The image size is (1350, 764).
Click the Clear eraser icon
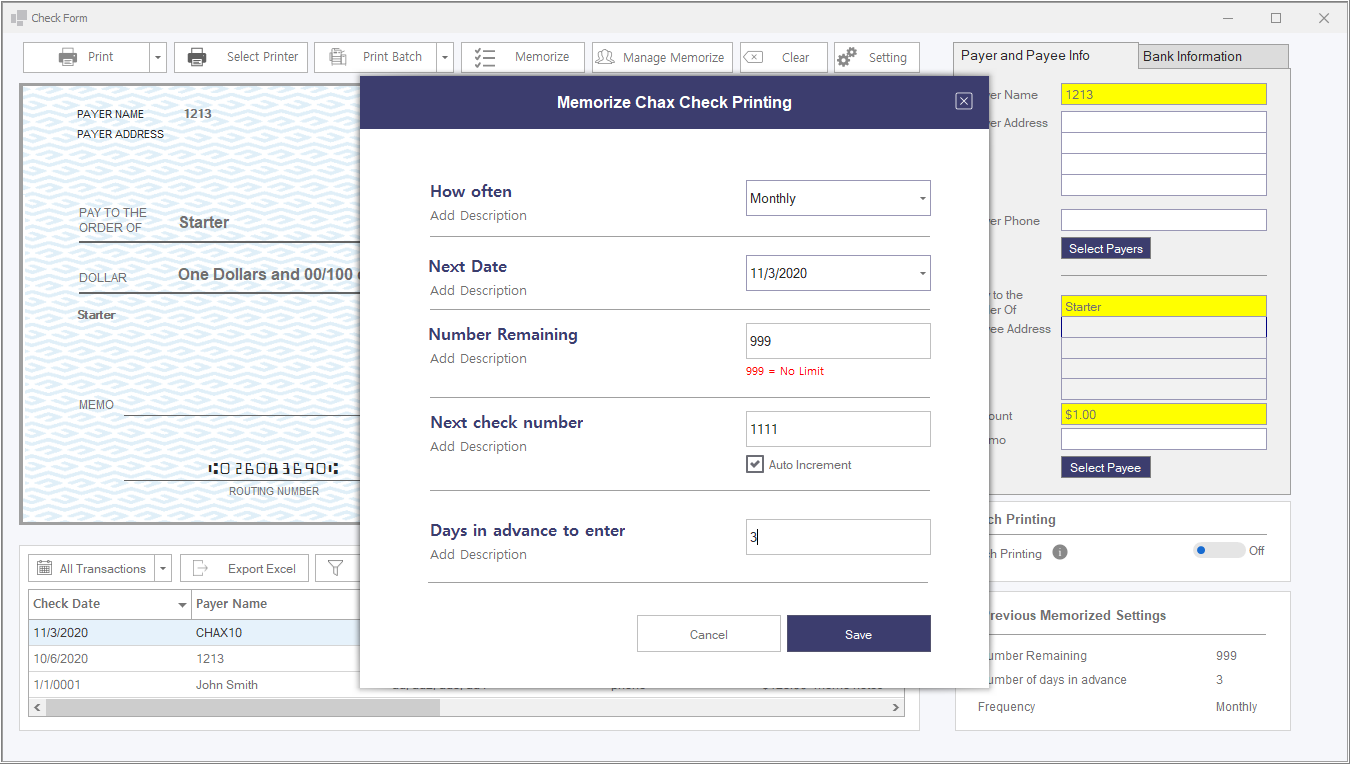(x=754, y=57)
